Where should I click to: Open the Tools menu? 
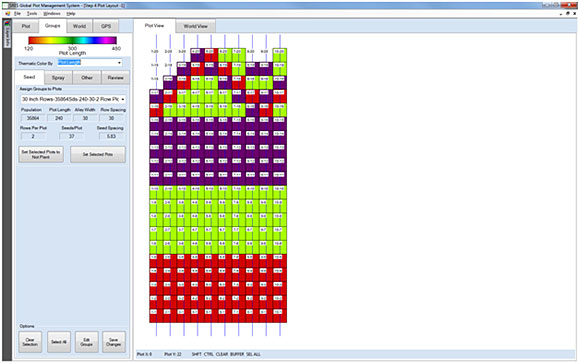pos(32,14)
